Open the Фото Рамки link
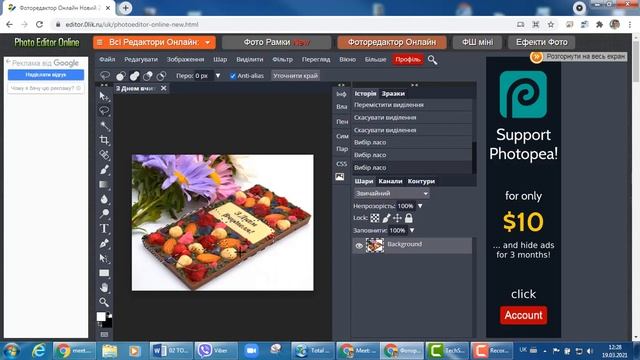Screen dimensions: 640x360 tap(276, 42)
